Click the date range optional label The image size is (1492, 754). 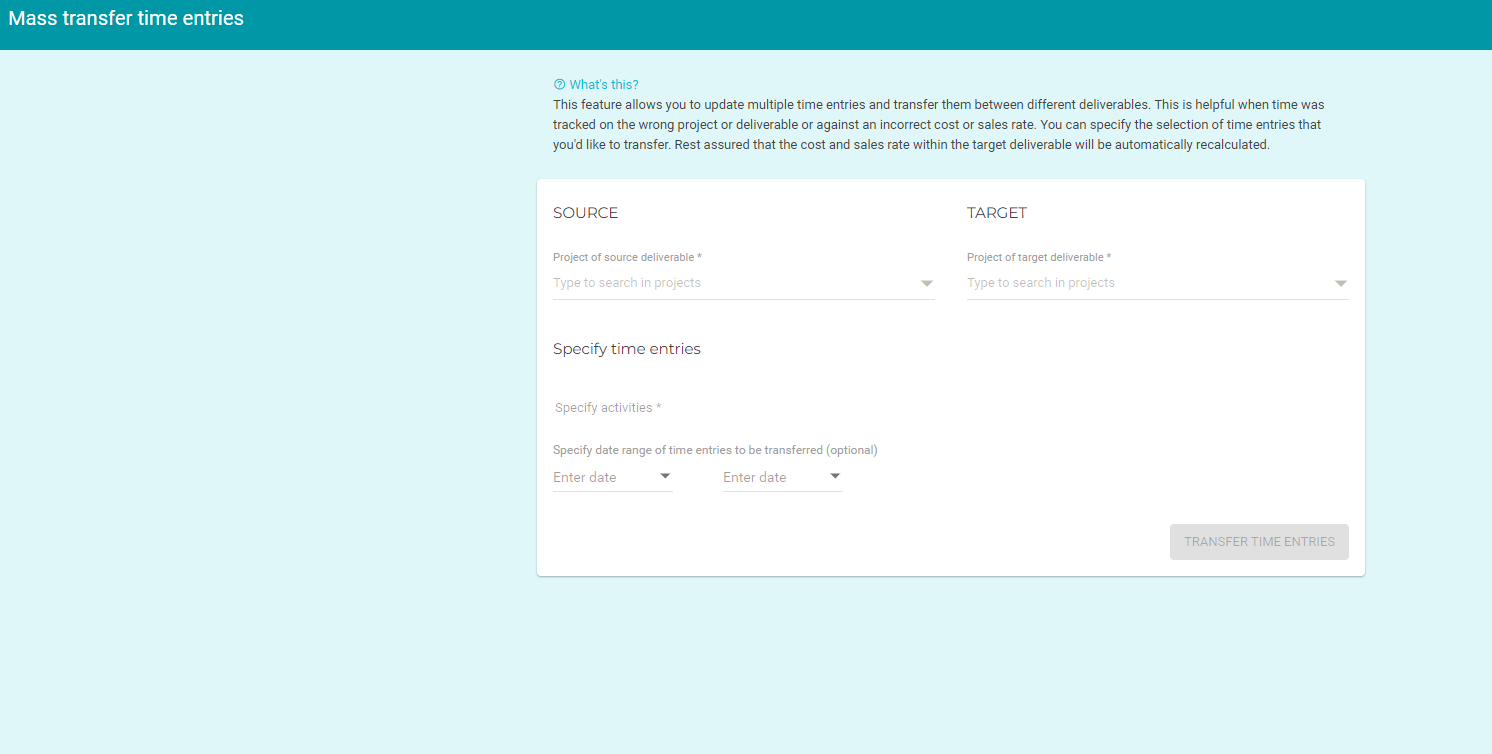pyautogui.click(x=715, y=450)
